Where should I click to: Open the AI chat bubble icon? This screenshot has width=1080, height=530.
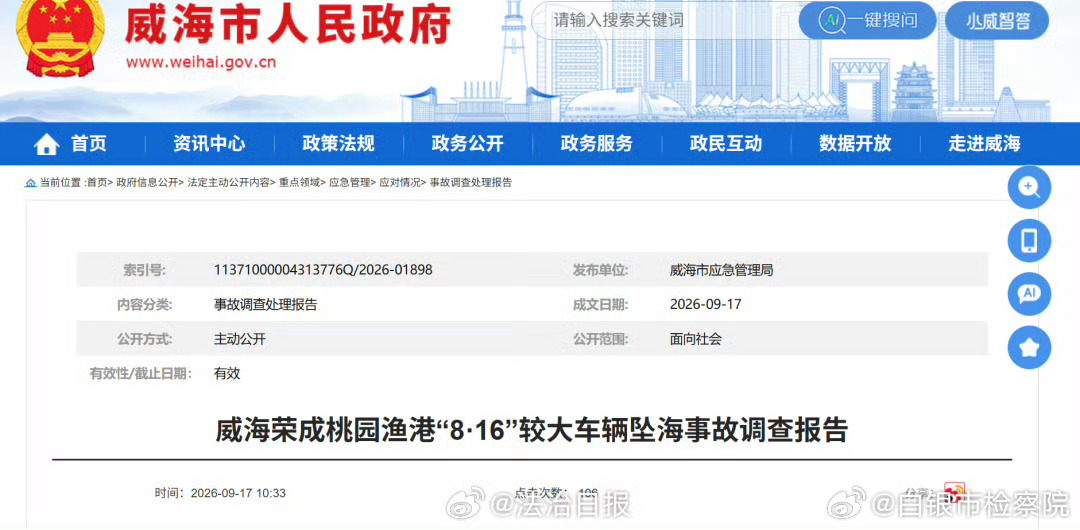point(1029,294)
